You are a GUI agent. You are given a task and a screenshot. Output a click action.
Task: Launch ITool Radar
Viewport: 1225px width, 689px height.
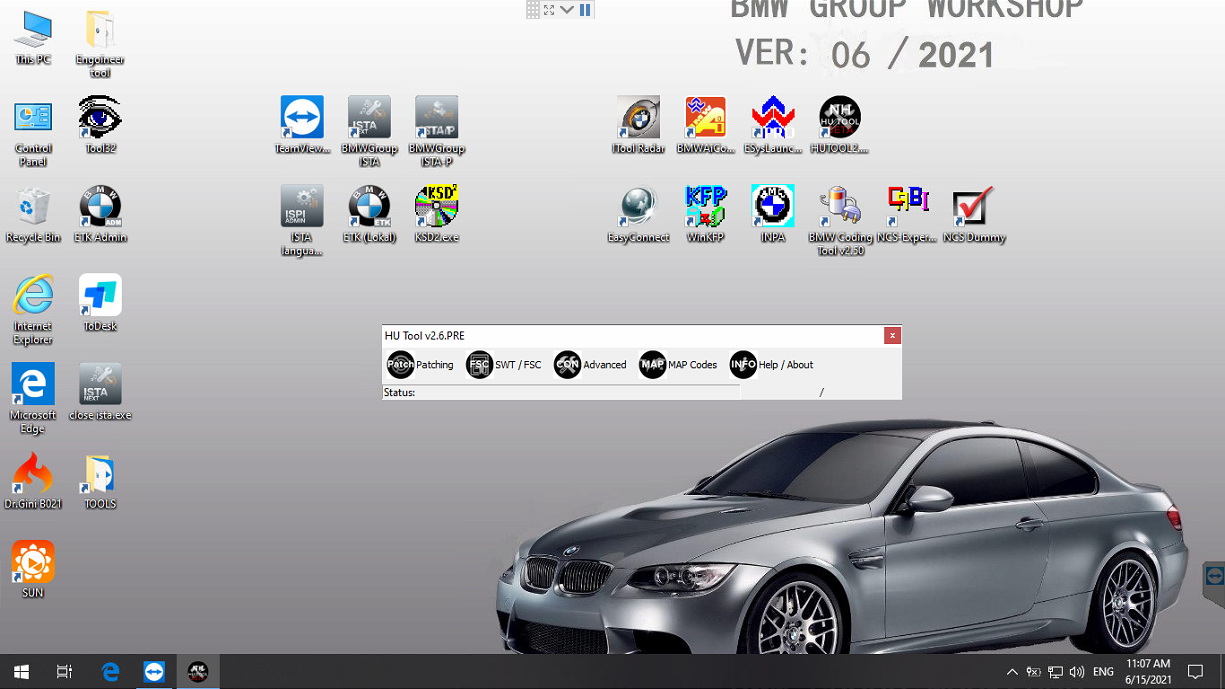pos(638,126)
